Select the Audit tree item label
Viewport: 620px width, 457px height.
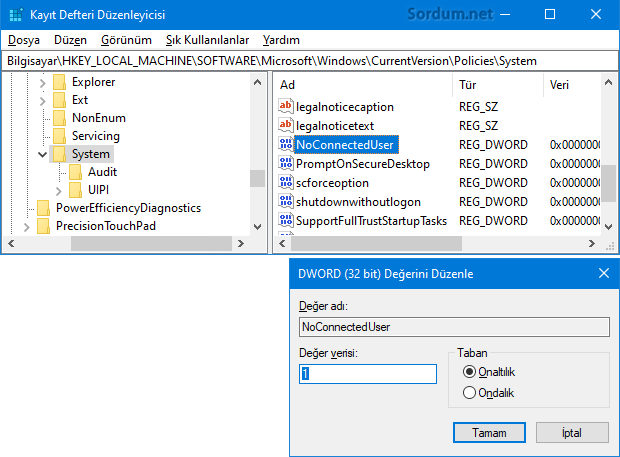[x=102, y=172]
